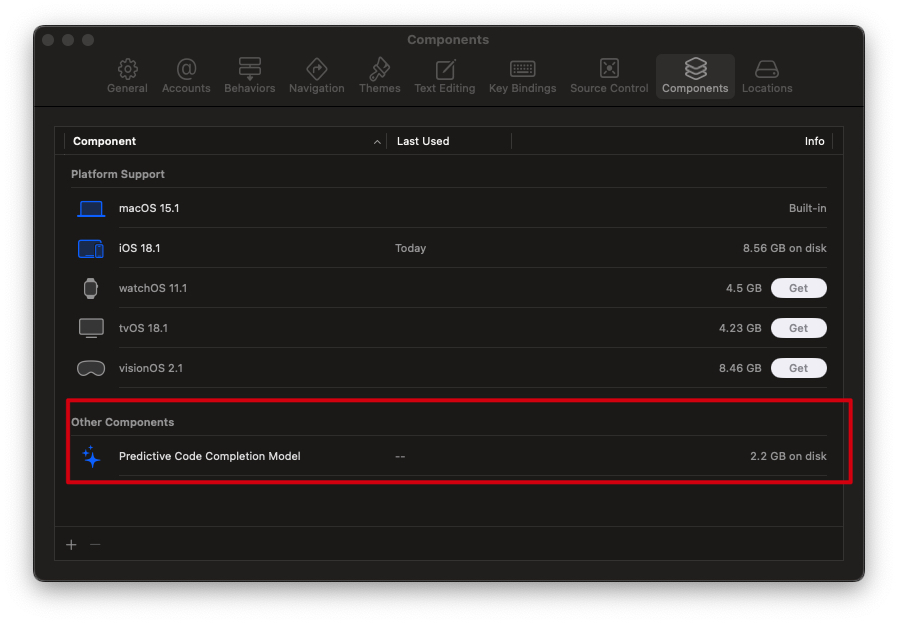Viewport: 898px width, 623px height.
Task: Get the tvOS 18.1 platform
Action: (798, 328)
